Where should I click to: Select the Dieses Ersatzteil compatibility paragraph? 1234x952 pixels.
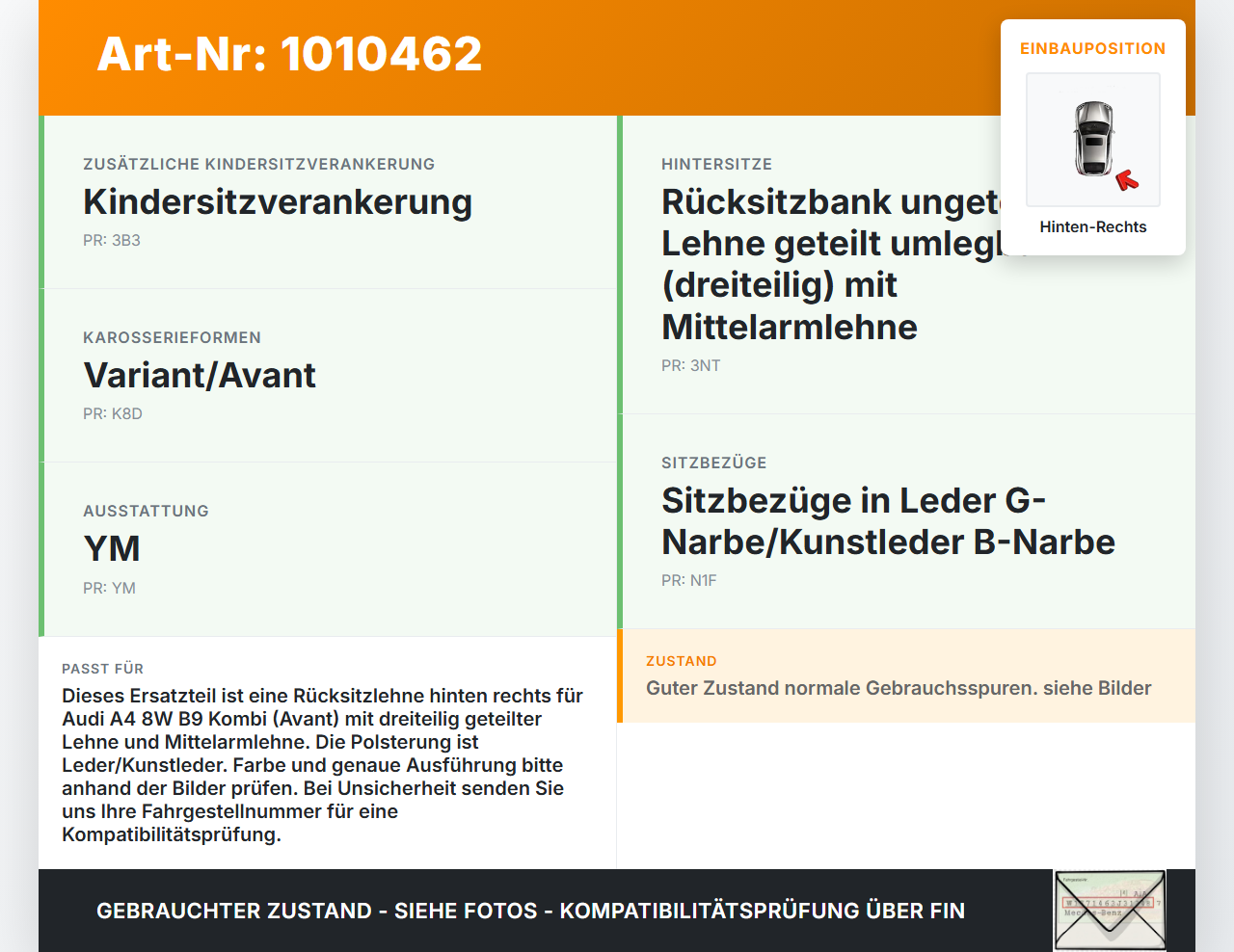pyautogui.click(x=322, y=765)
